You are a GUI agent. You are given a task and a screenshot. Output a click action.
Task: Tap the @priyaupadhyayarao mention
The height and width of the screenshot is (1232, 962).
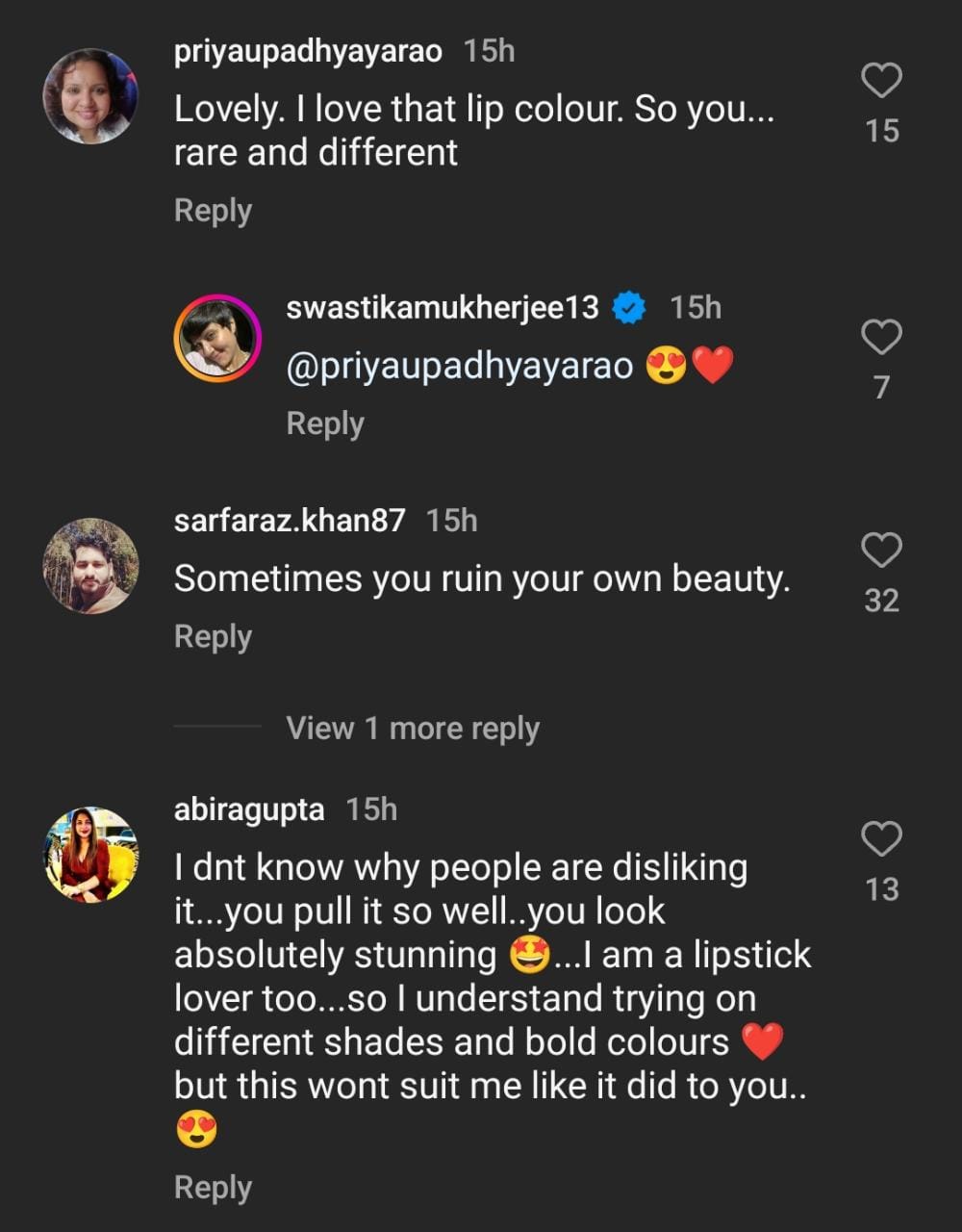pyautogui.click(x=460, y=366)
